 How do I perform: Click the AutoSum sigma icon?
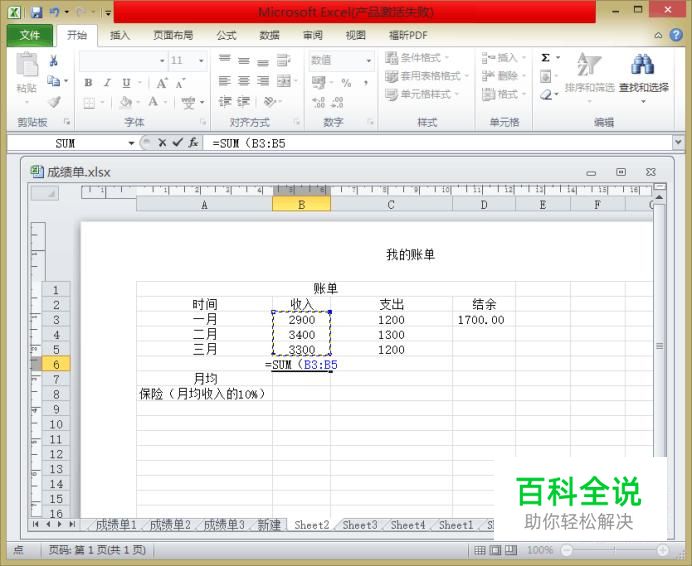[546, 58]
